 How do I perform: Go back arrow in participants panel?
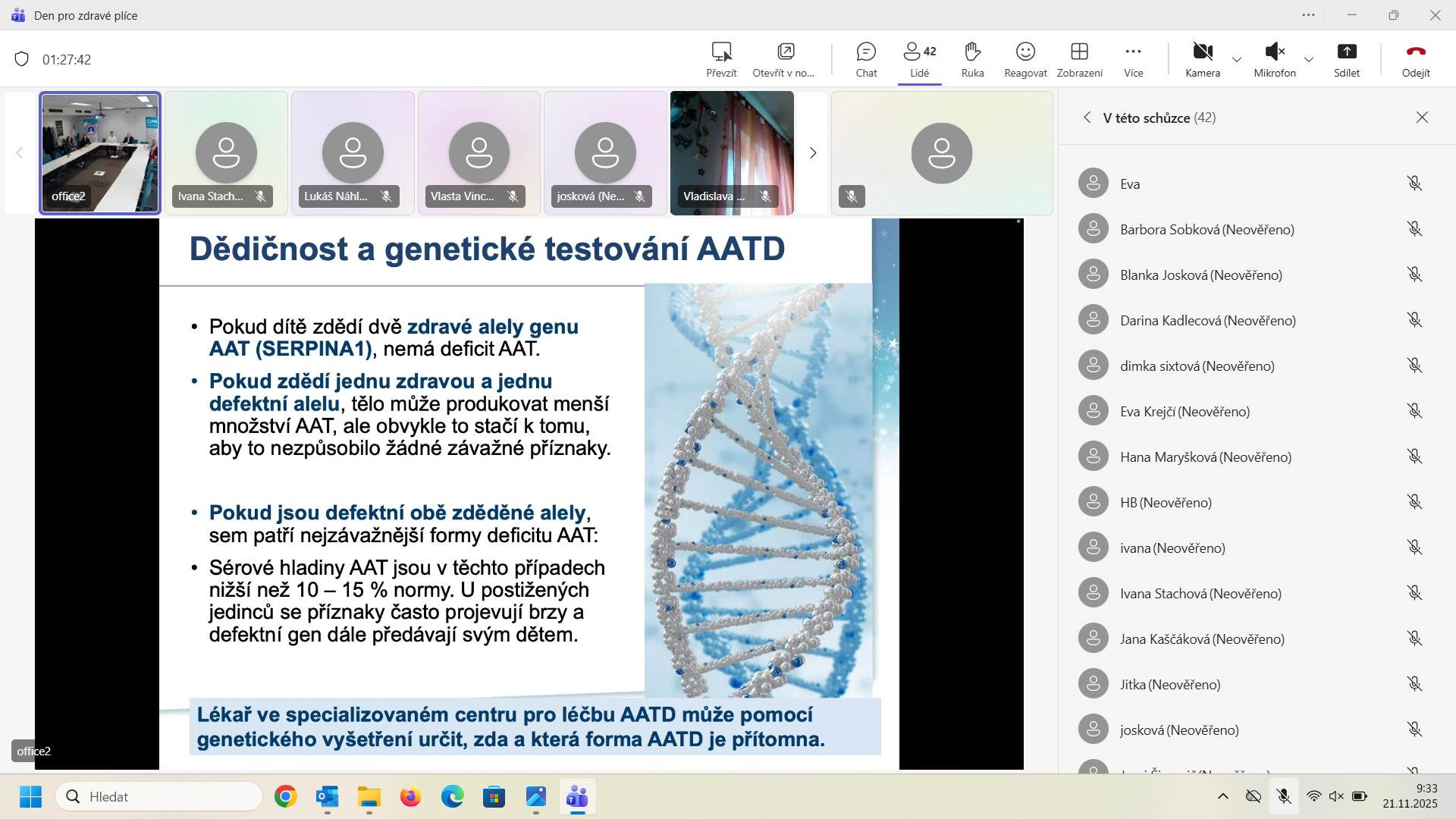(1087, 118)
